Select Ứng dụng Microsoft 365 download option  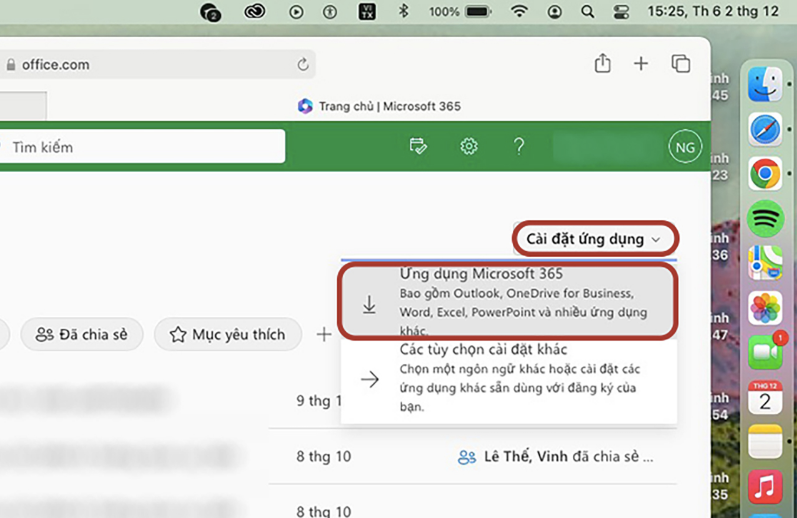point(508,300)
